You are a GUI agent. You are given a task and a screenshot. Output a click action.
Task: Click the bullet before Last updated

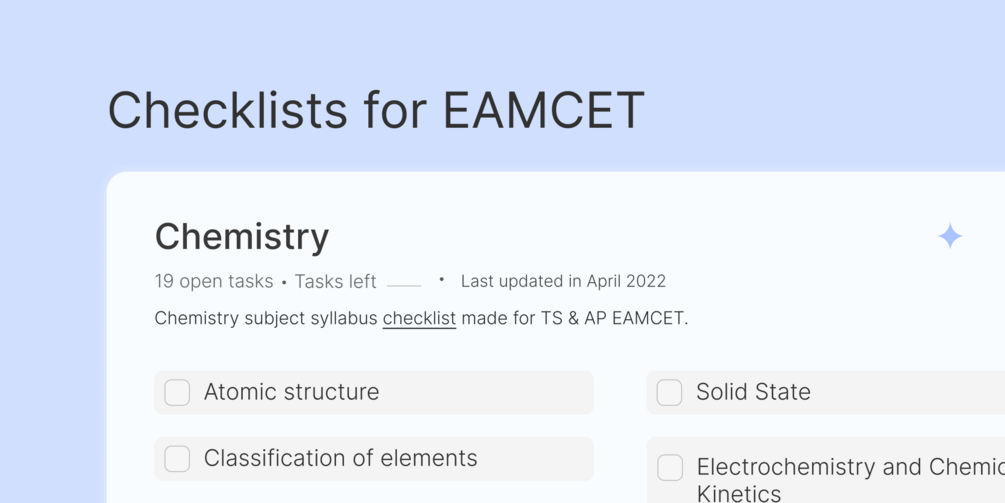click(x=441, y=280)
